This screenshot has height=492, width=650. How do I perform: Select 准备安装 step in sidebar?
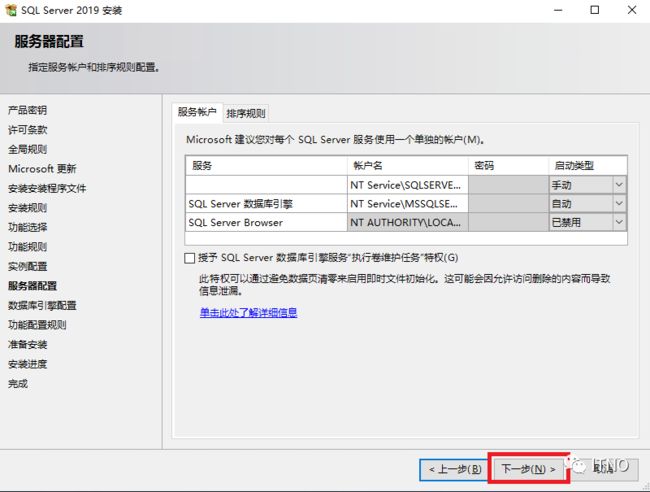[27, 344]
